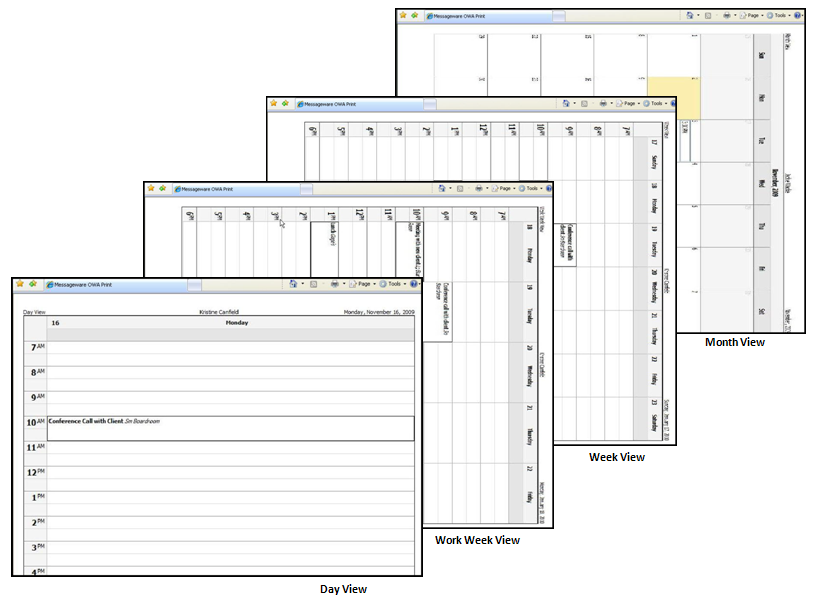Click Feeds icon in Day View window toolbar

click(313, 284)
